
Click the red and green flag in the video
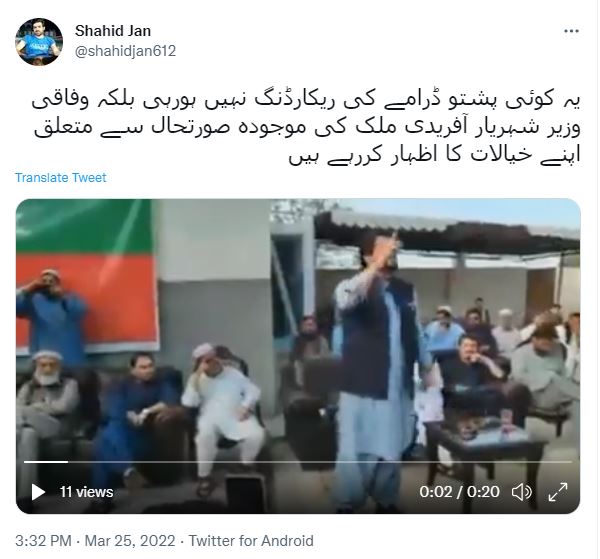point(87,274)
